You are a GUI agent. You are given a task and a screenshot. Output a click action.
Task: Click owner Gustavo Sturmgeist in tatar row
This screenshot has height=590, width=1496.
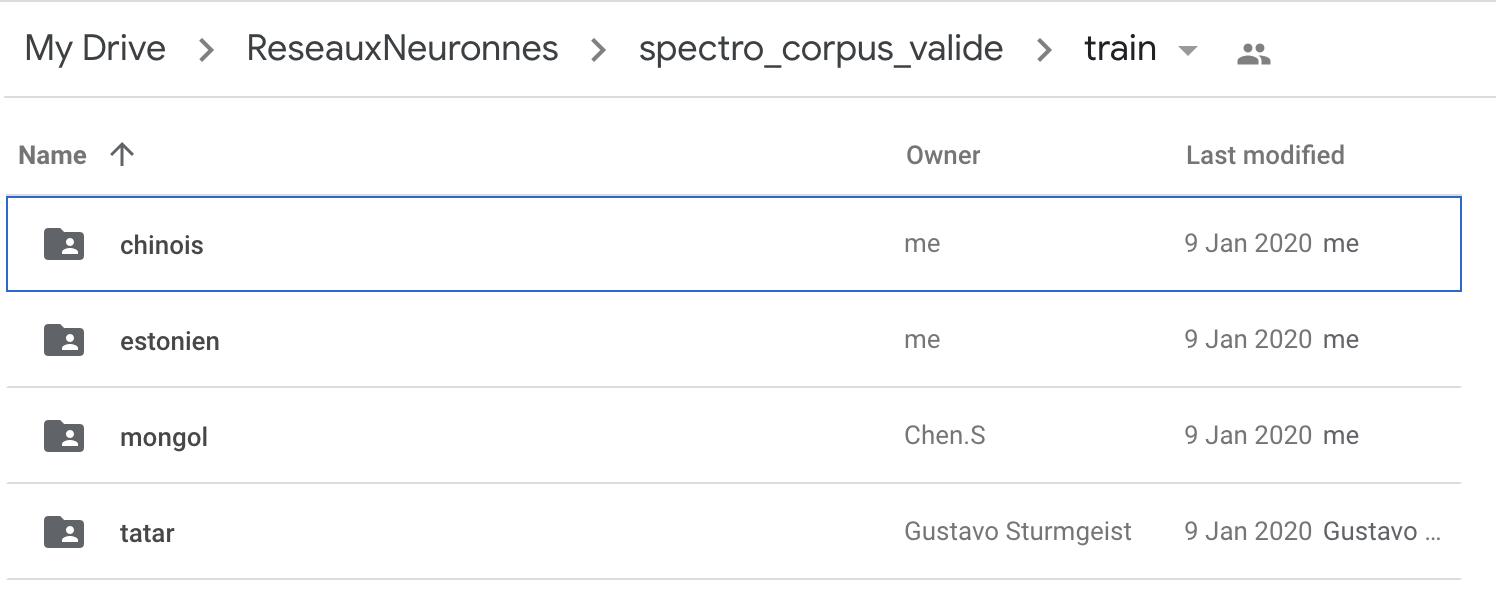[1018, 531]
